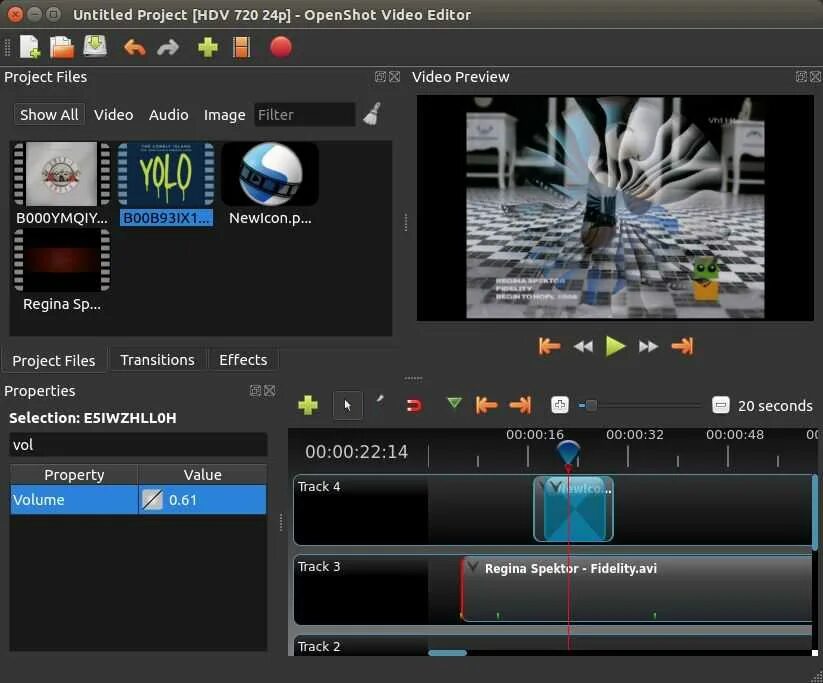823x683 pixels.
Task: Collapse the Video Preview panel header arrow
Action: pos(800,76)
